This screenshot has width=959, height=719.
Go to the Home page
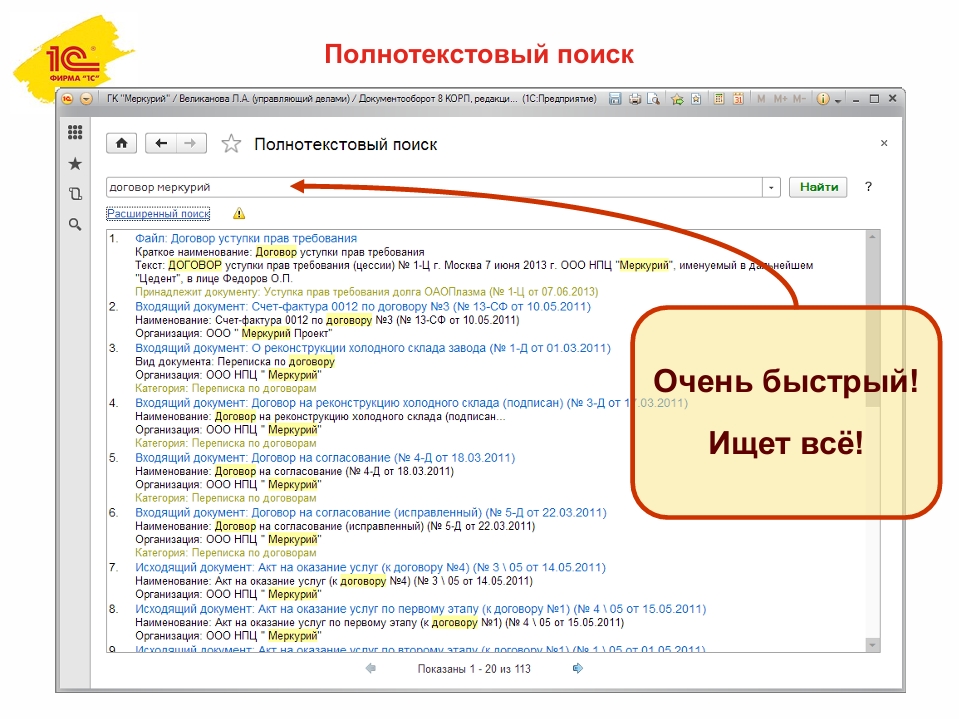121,144
